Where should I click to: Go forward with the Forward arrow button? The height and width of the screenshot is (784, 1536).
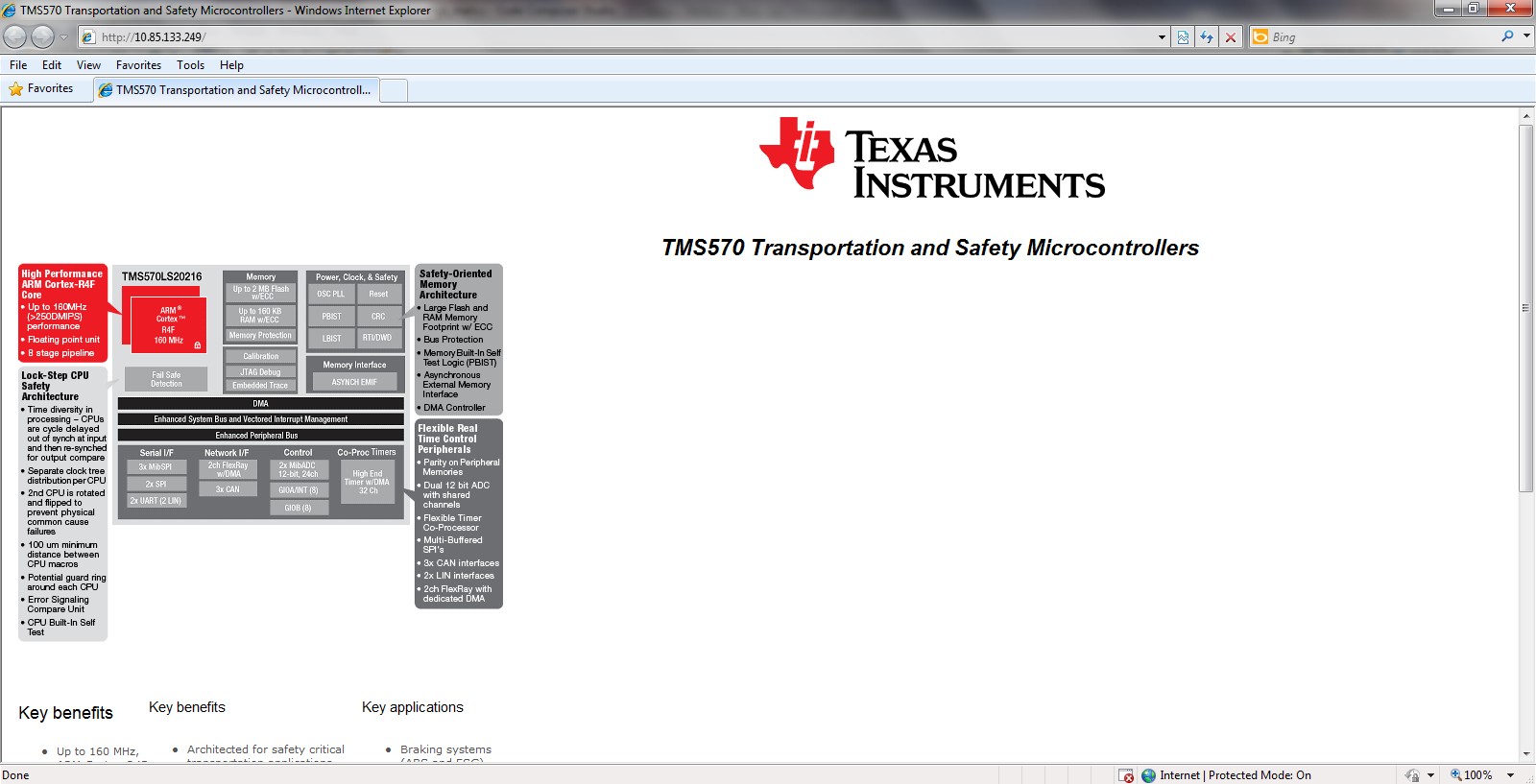(42, 37)
